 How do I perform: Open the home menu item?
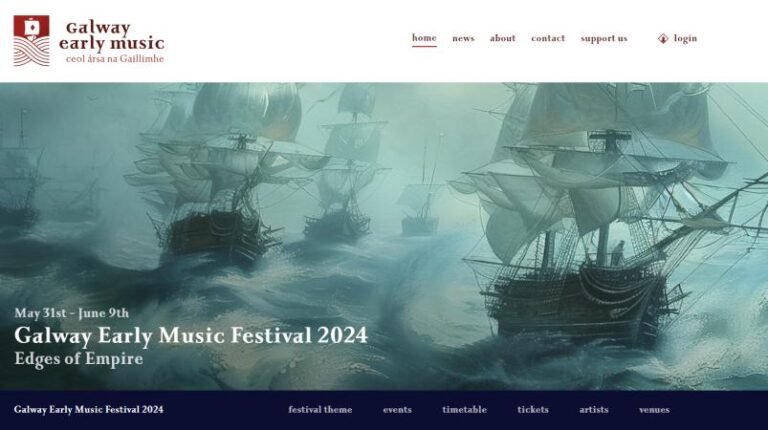click(424, 38)
